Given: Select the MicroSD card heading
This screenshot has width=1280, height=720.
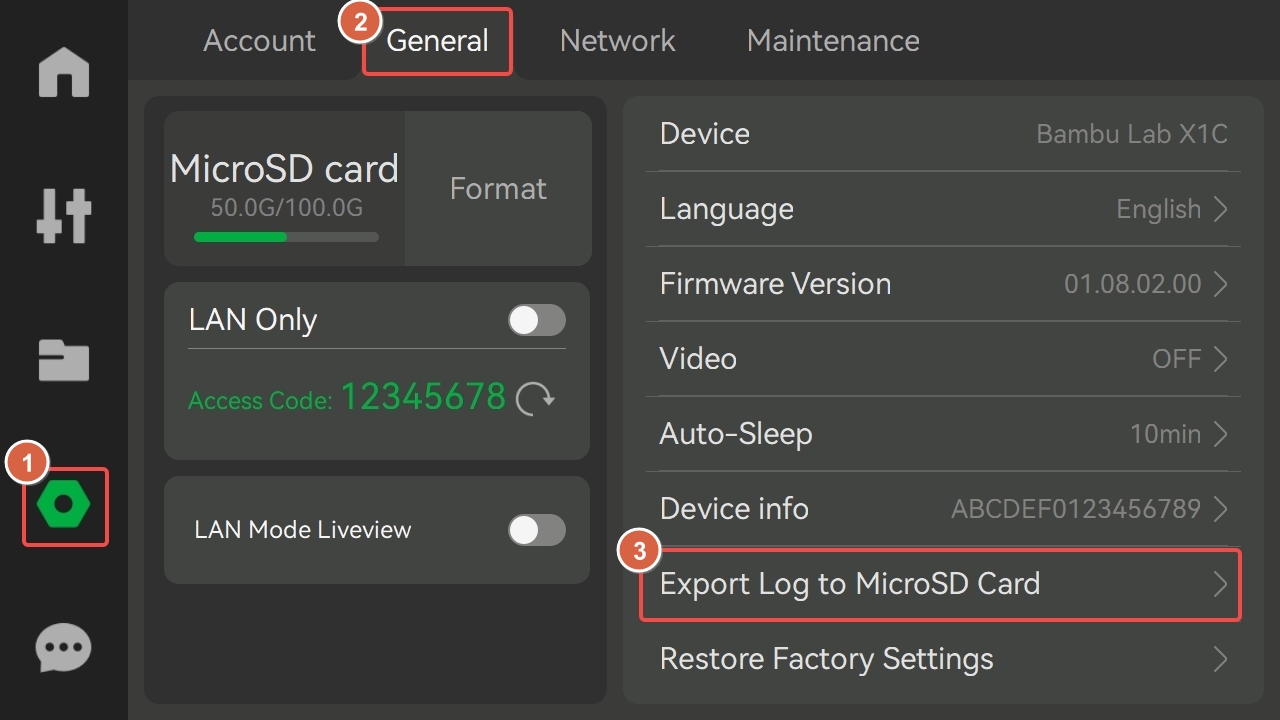Looking at the screenshot, I should (284, 169).
